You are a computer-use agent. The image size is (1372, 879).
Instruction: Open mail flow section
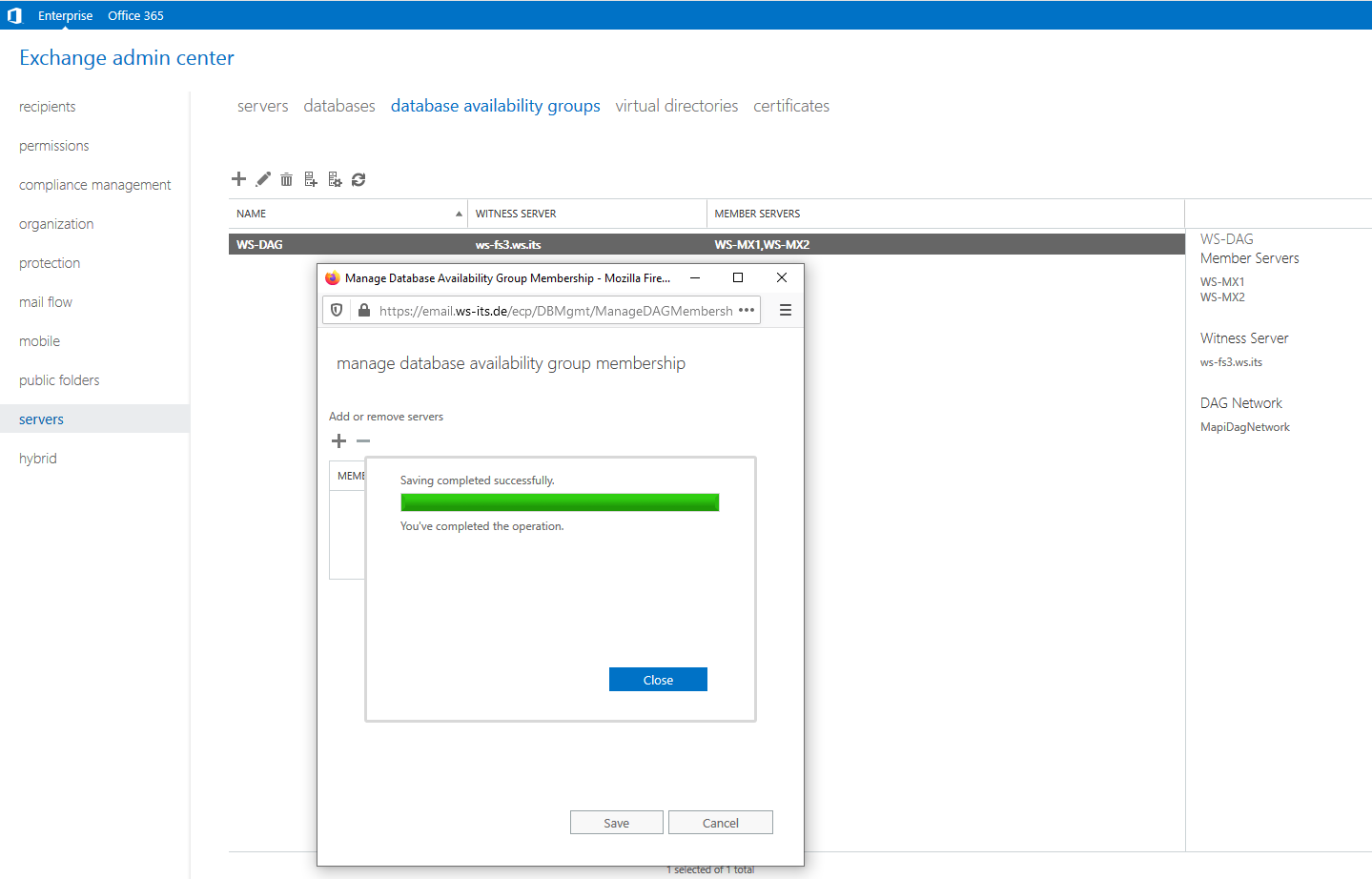(x=46, y=302)
